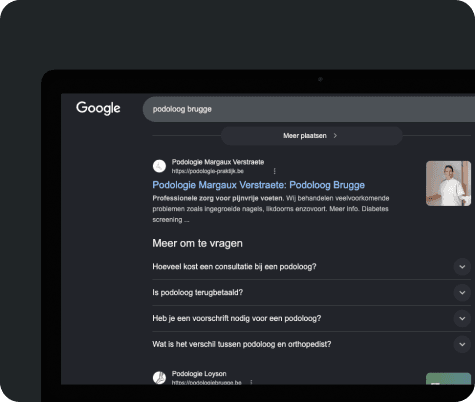Viewport: 475px width, 402px height.
Task: Open the "Meer plaatsen" button
Action: [312, 136]
